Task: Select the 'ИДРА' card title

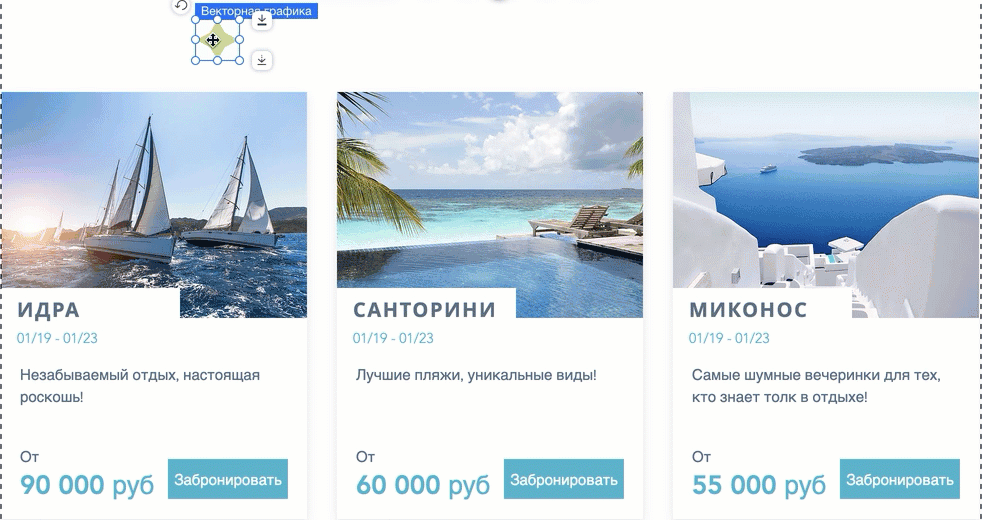Action: 48,309
